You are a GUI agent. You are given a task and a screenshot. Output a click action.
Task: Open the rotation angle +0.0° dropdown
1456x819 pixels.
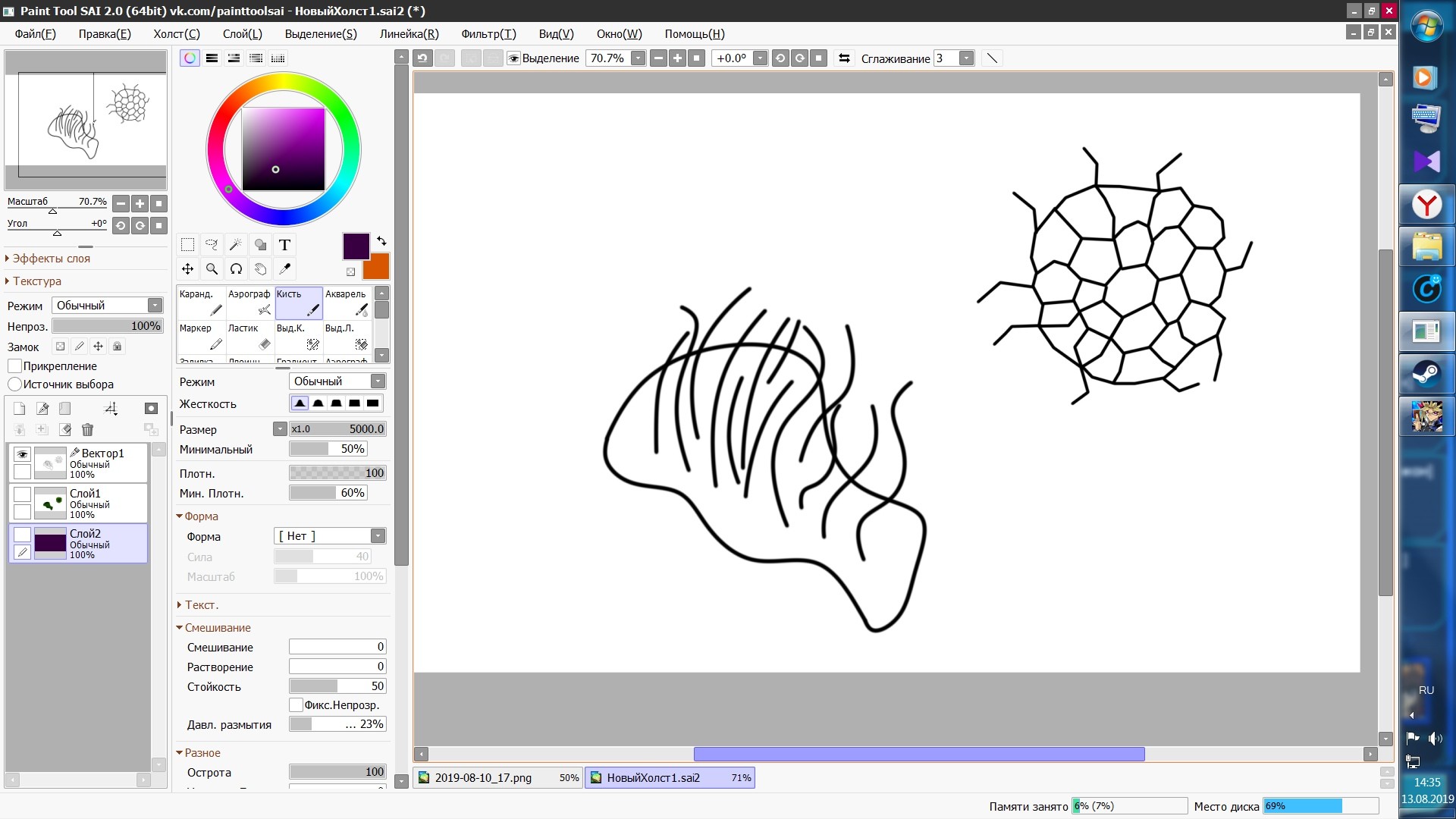[x=760, y=58]
